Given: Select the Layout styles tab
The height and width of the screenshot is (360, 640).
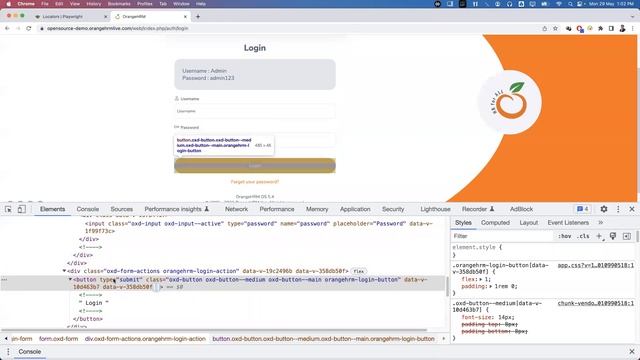Looking at the screenshot, I should coord(529,223).
